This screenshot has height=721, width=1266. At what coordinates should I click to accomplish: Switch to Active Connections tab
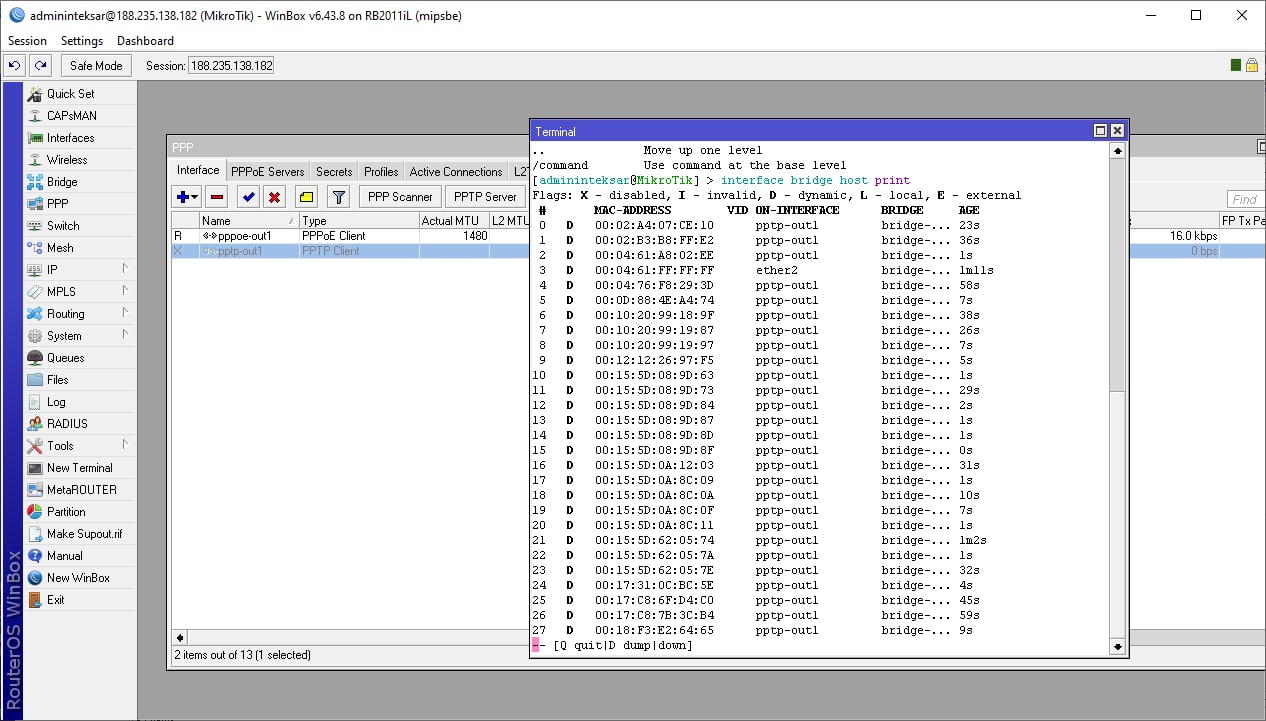[456, 172]
